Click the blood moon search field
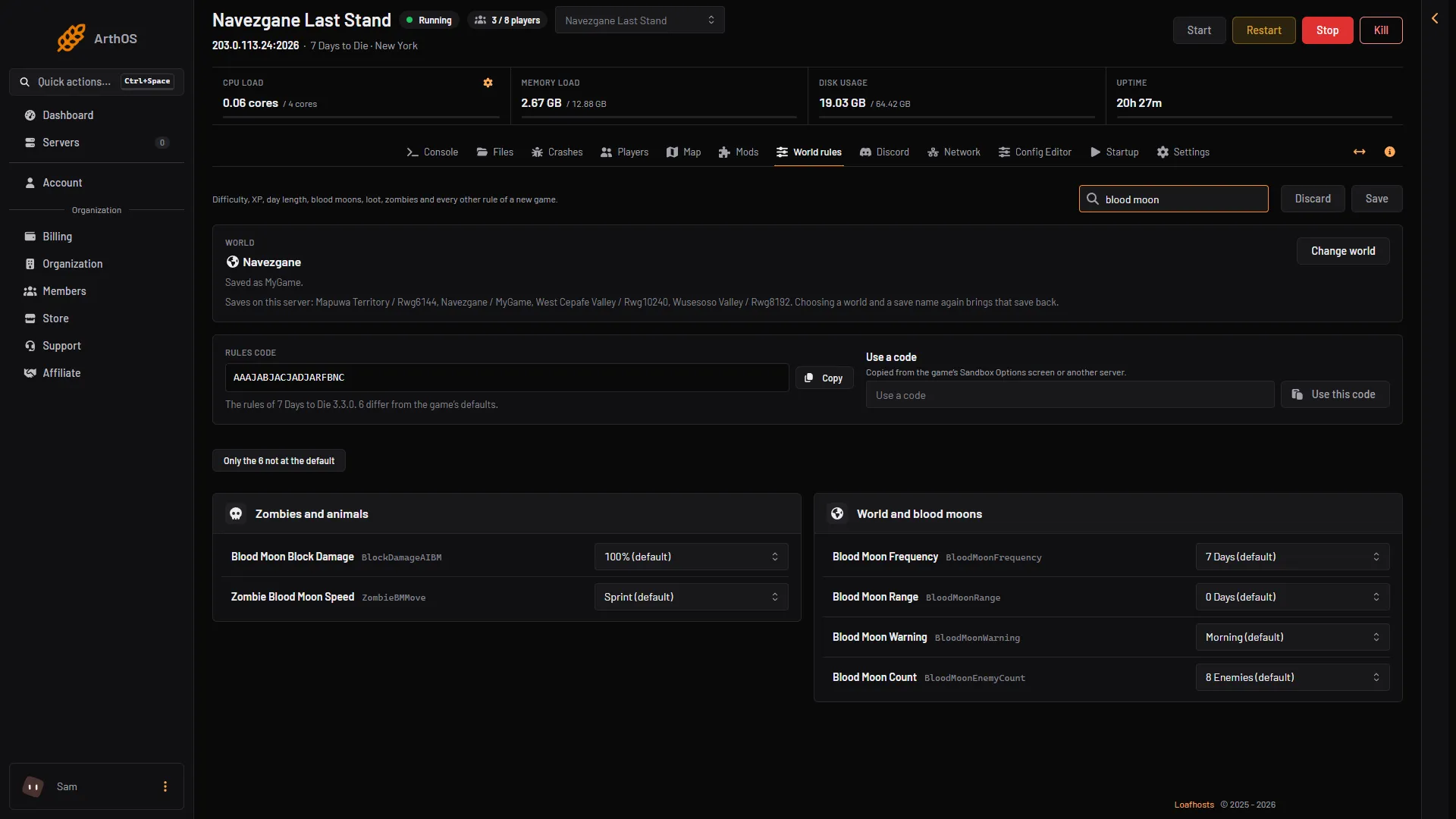This screenshot has width=1456, height=819. tap(1173, 199)
